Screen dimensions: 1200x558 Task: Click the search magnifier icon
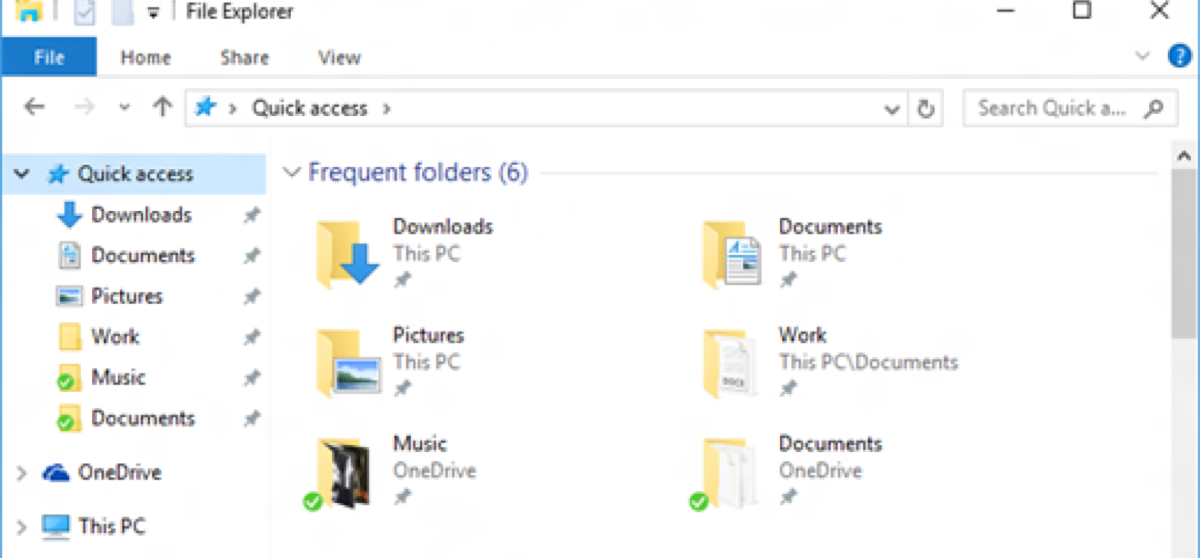point(1154,108)
